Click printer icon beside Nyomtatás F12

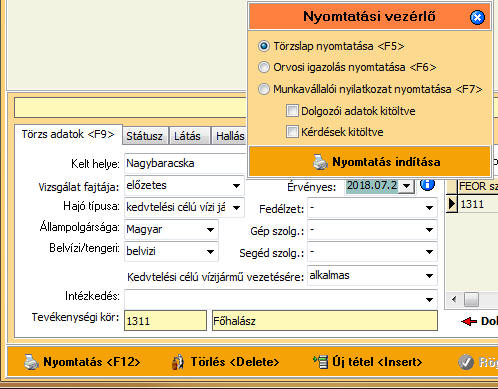[x=31, y=362]
